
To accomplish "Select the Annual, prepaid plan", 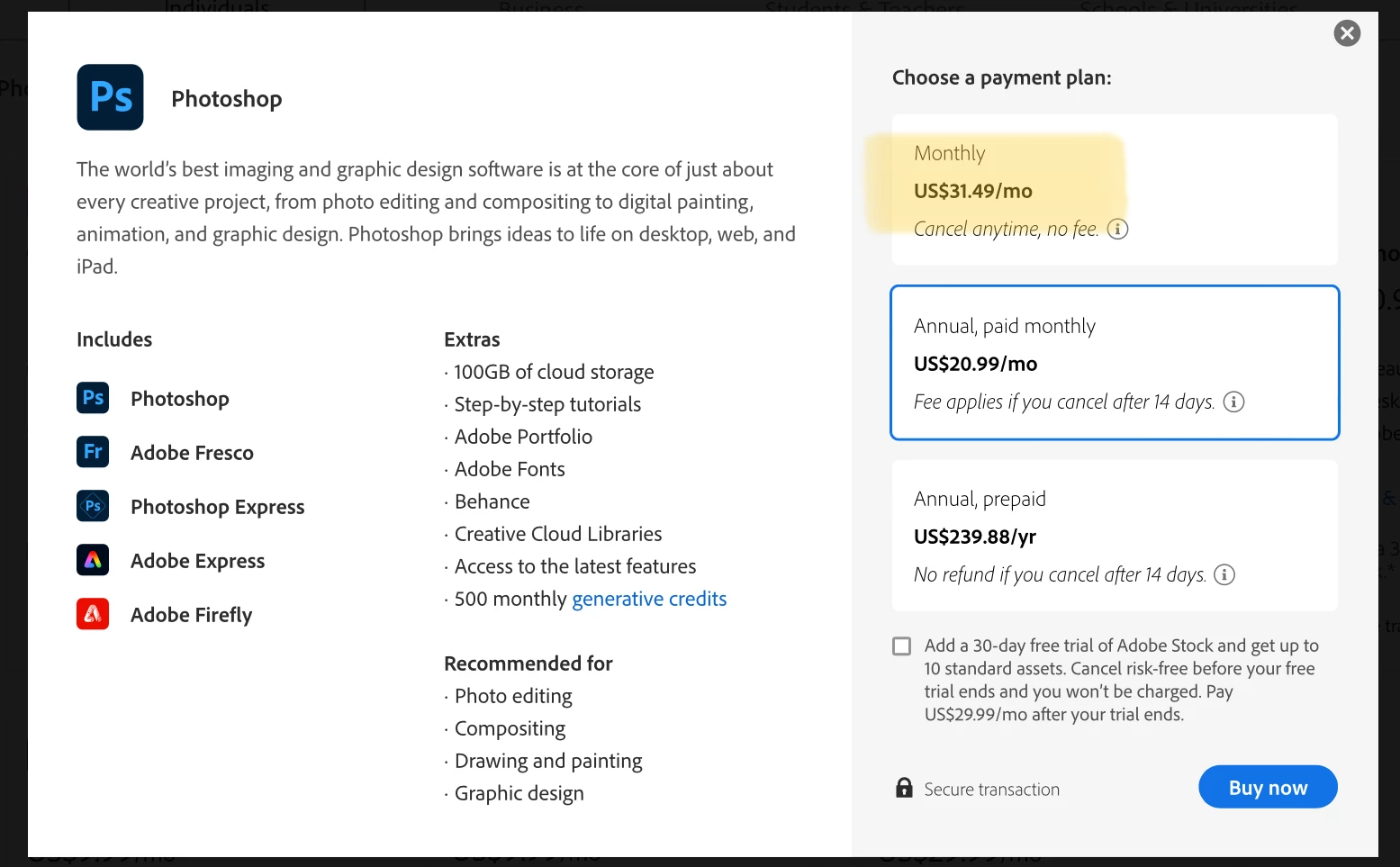I will point(1114,536).
